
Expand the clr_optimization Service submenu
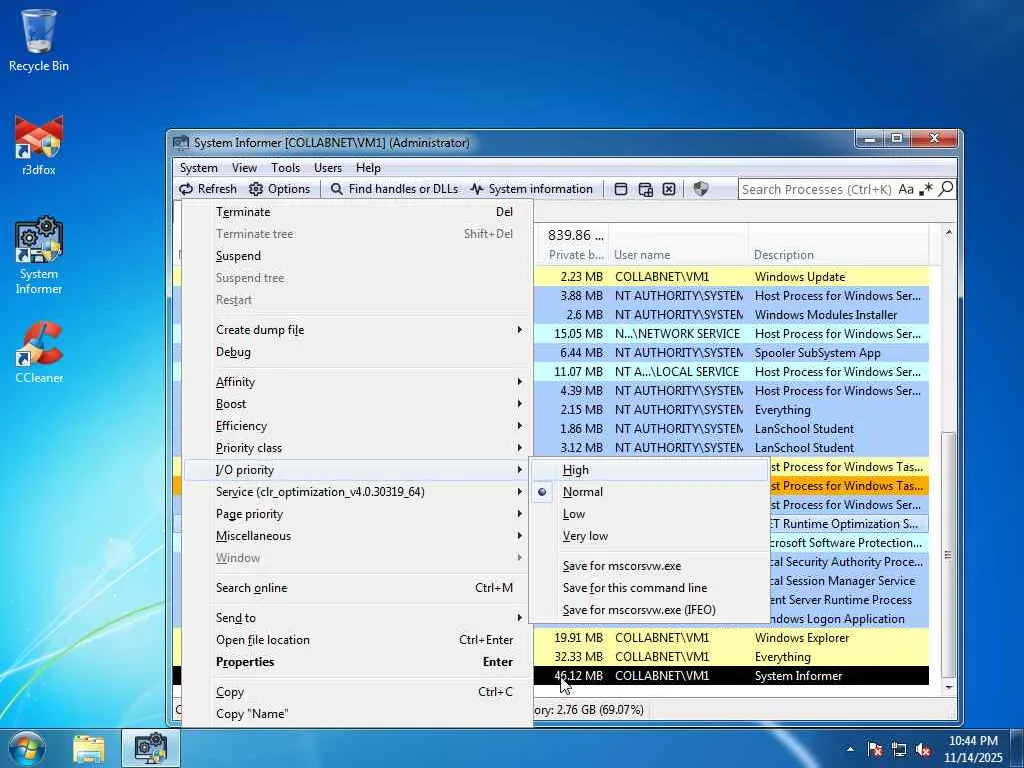pyautogui.click(x=357, y=492)
